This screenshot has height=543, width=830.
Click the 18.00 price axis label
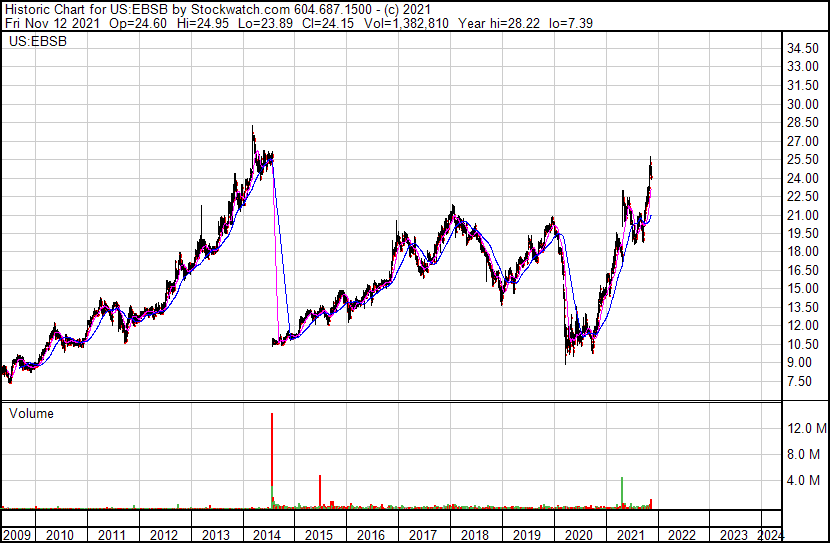[803, 251]
